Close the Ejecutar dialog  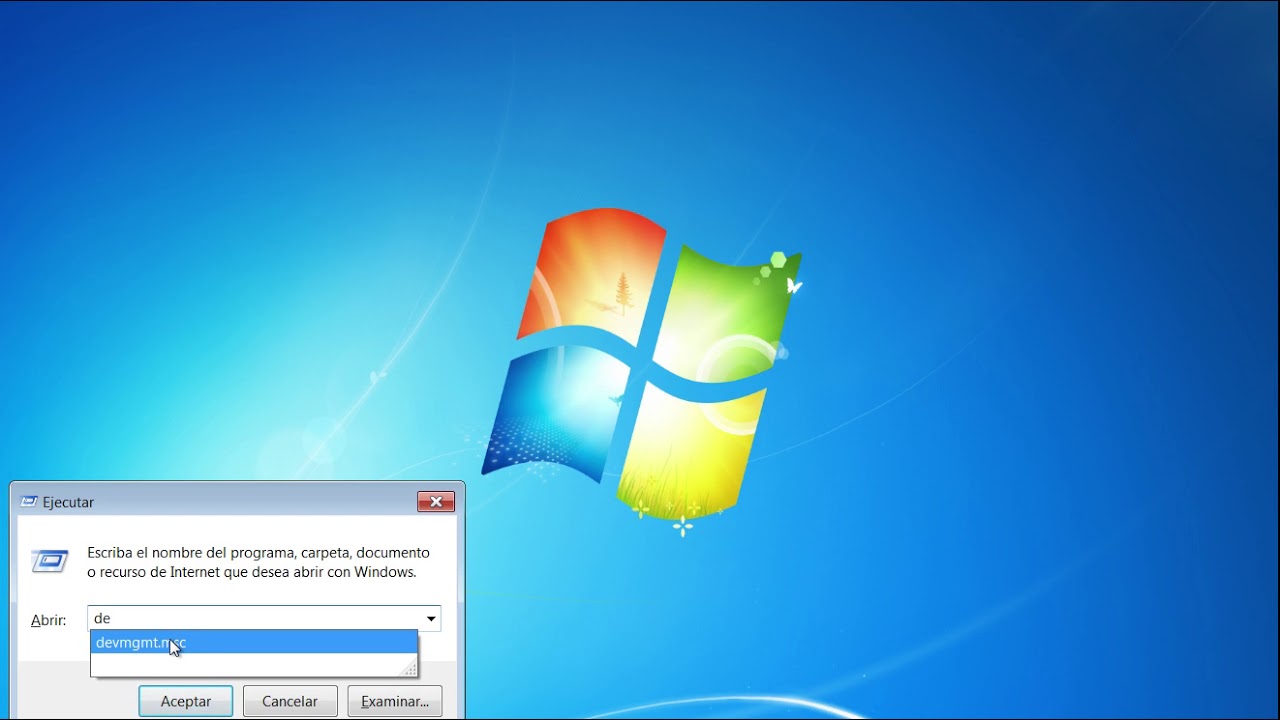(x=436, y=502)
